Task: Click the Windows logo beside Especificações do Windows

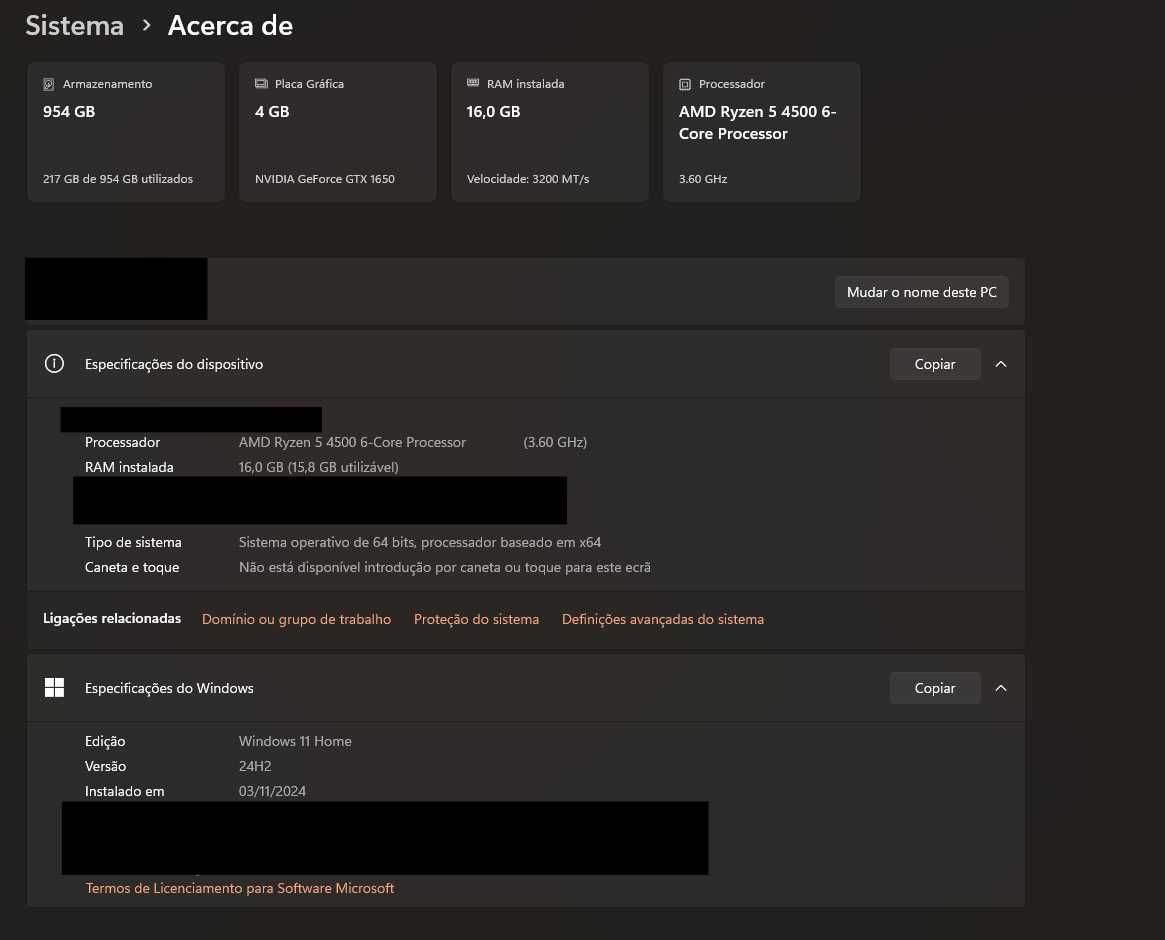Action: tap(54, 687)
